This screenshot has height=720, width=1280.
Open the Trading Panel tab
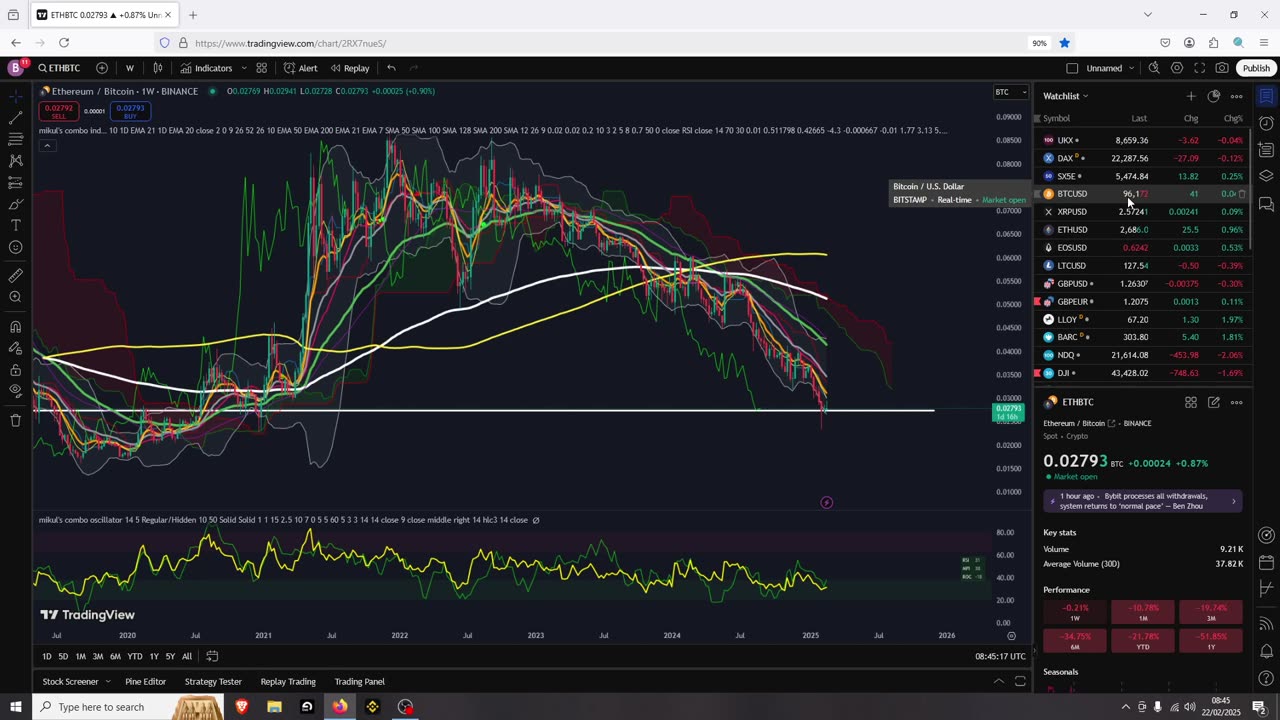359,681
